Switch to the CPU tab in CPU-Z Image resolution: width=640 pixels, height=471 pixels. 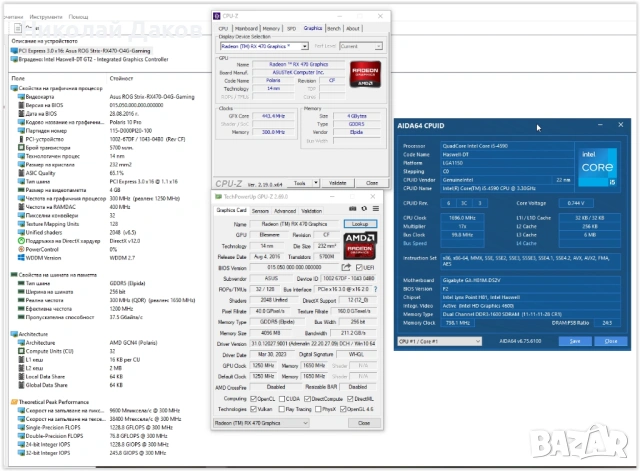pyautogui.click(x=223, y=29)
